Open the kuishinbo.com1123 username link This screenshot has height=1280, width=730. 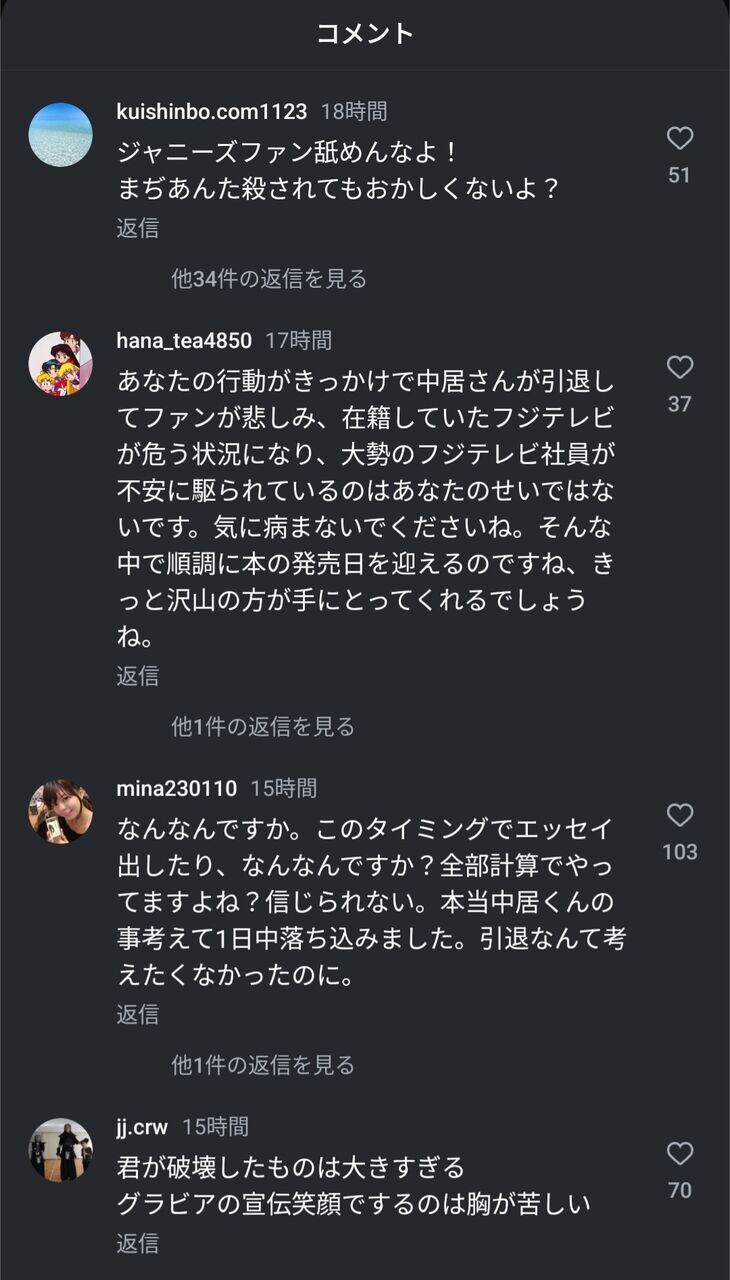click(211, 112)
